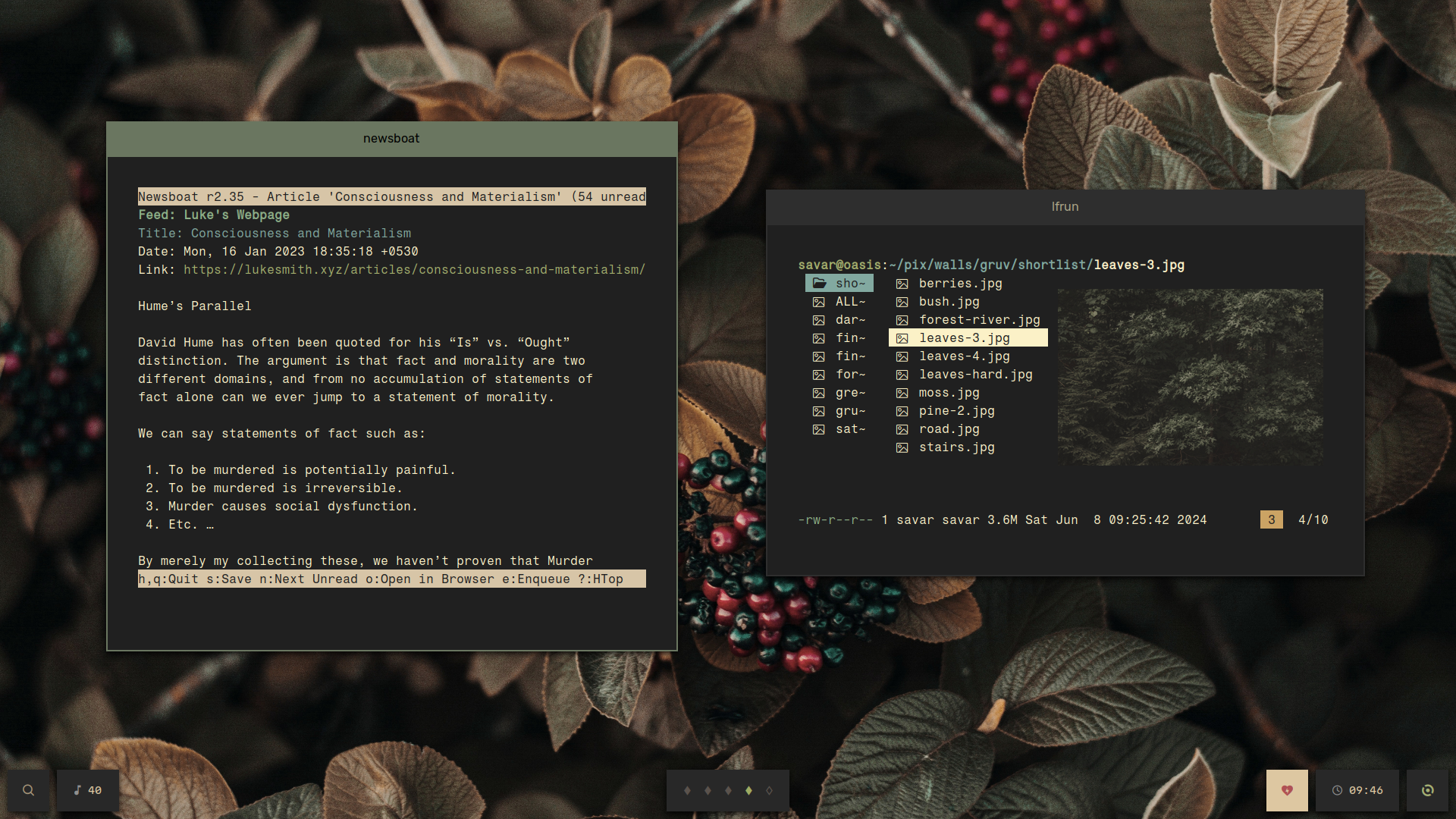1456x819 pixels.
Task: Switch to the active fourth workspace diamond
Action: click(748, 790)
